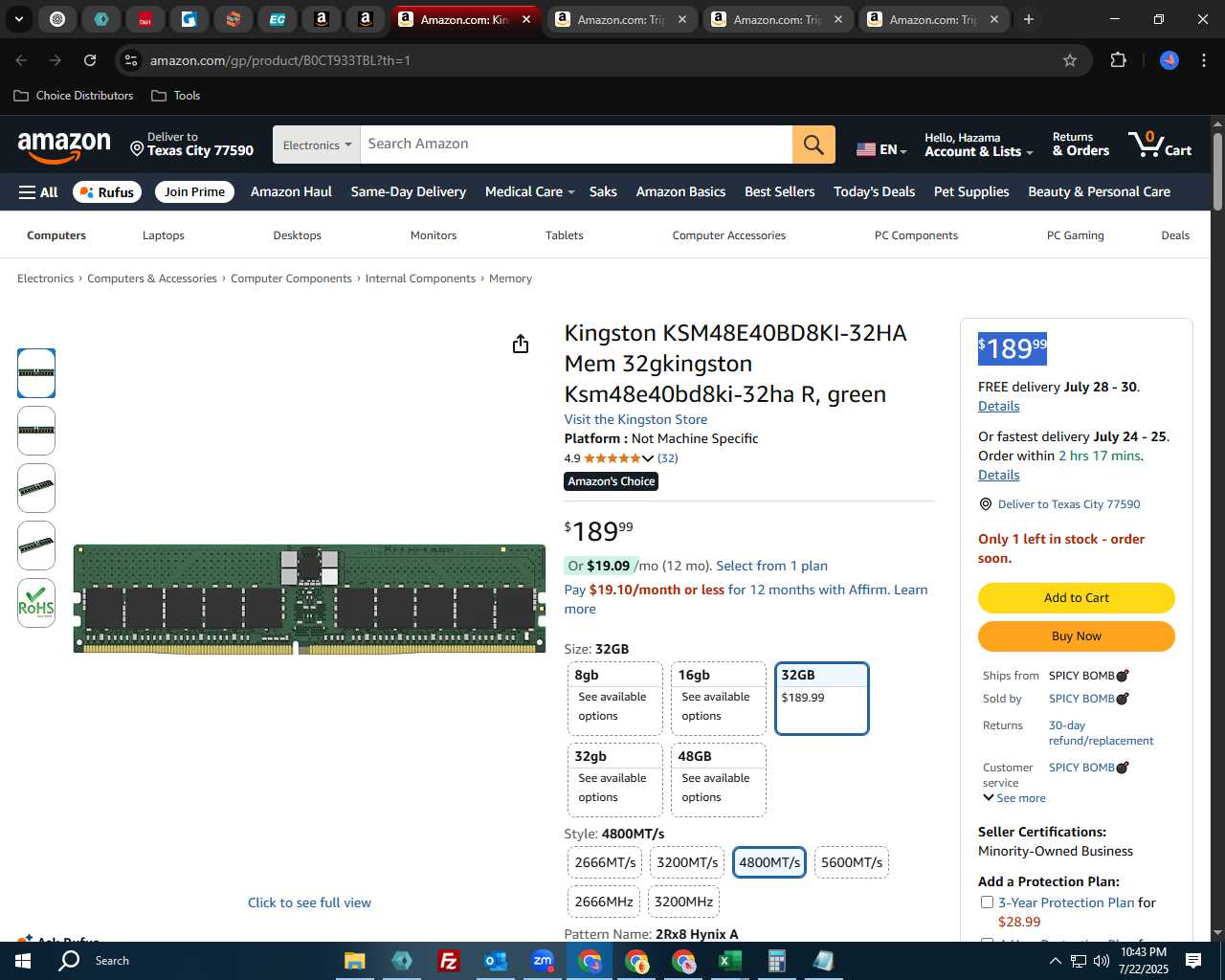The height and width of the screenshot is (980, 1225).
Task: Open the Windows Start menu
Action: pyautogui.click(x=23, y=961)
